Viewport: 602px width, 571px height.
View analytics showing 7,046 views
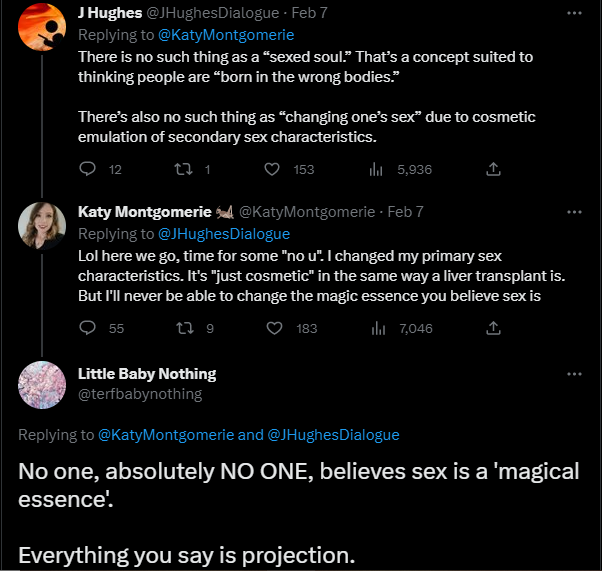pyautogui.click(x=377, y=328)
